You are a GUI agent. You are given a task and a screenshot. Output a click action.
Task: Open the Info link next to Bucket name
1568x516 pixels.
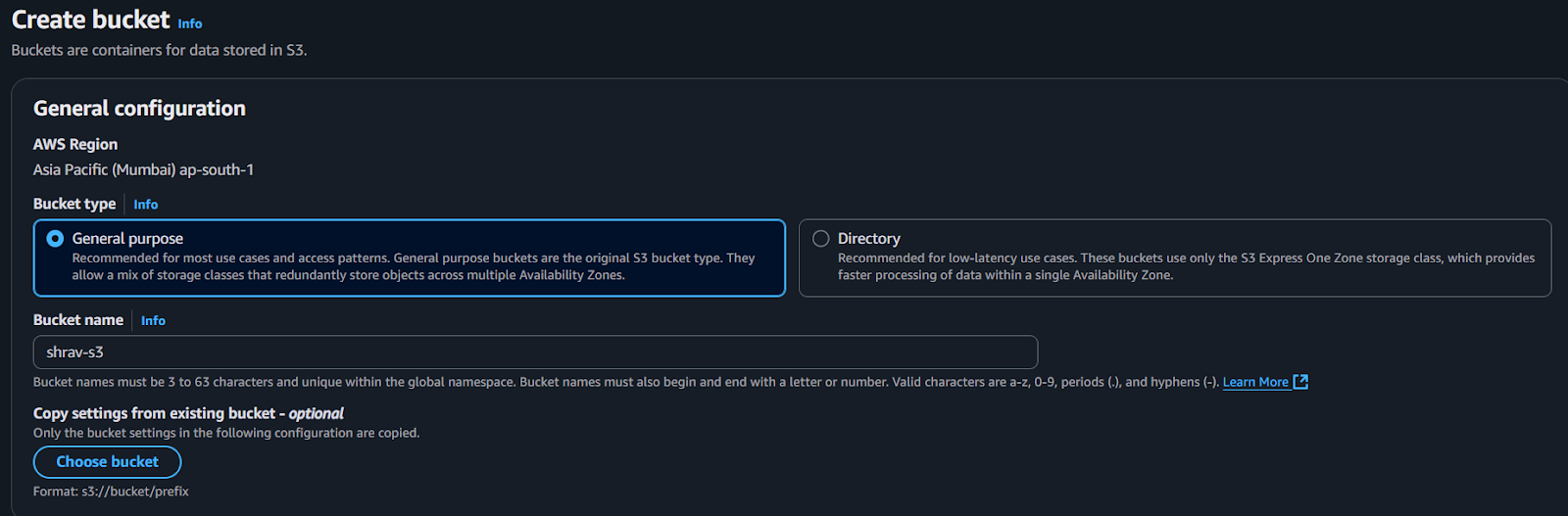(153, 321)
